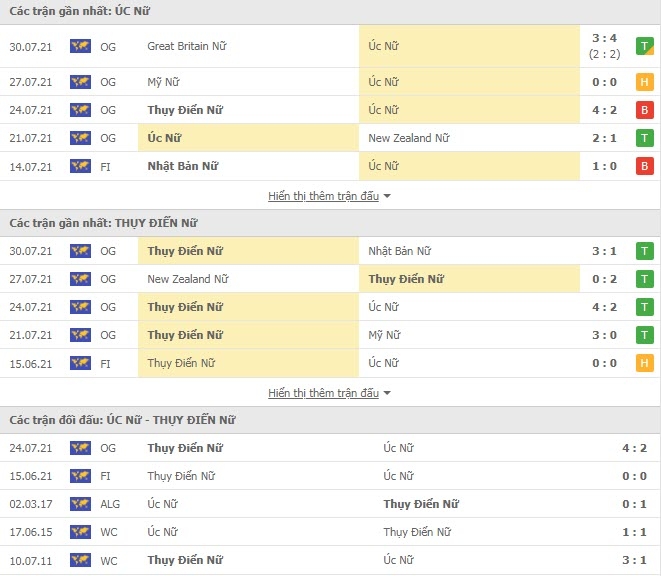Click the world flag icon on the 30.07.21 Great Britain row
The width and height of the screenshot is (661, 576).
click(x=81, y=46)
